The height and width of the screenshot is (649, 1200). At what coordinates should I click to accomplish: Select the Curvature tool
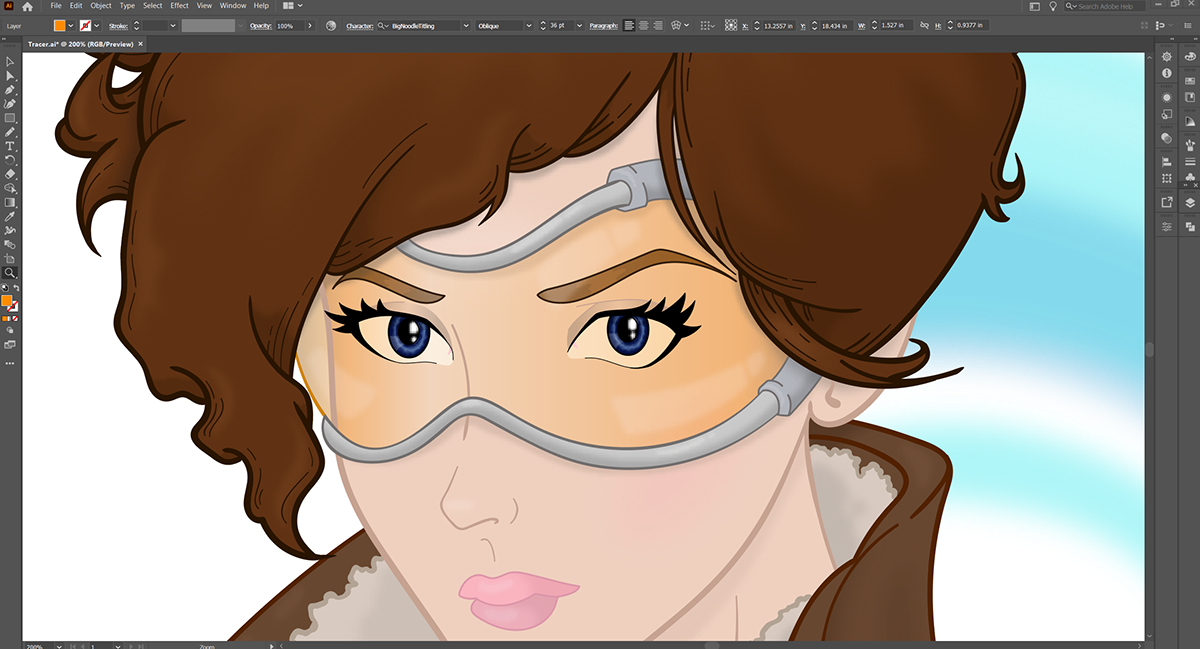point(10,104)
